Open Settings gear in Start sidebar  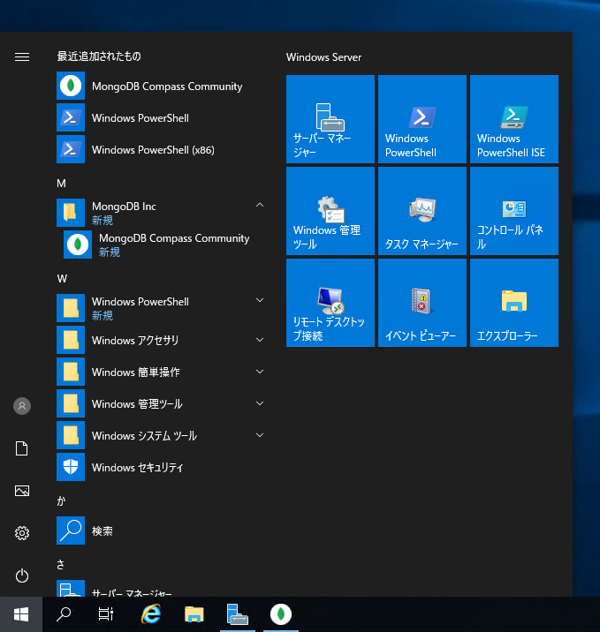click(x=22, y=533)
